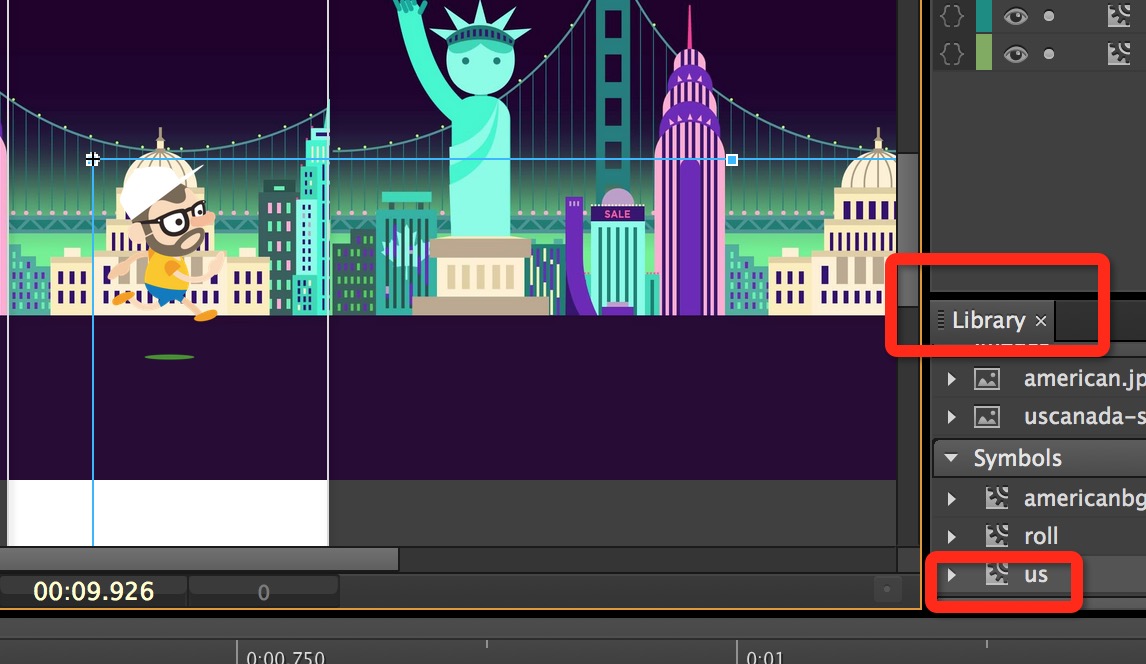Image resolution: width=1146 pixels, height=664 pixels.
Task: Expand the uscanada-s image item
Action: coord(951,416)
